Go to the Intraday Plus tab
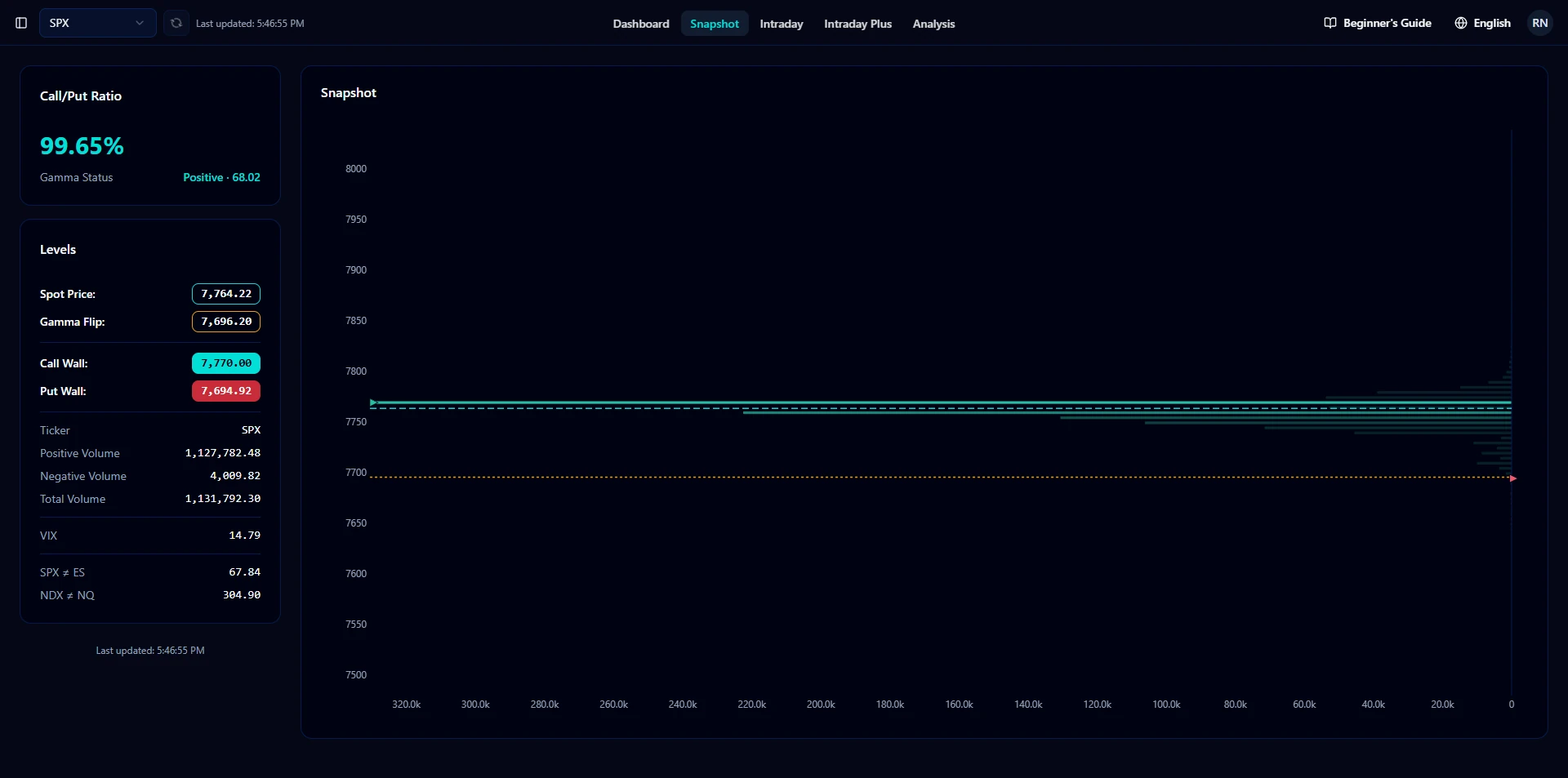Viewport: 1568px width, 778px height. (857, 24)
